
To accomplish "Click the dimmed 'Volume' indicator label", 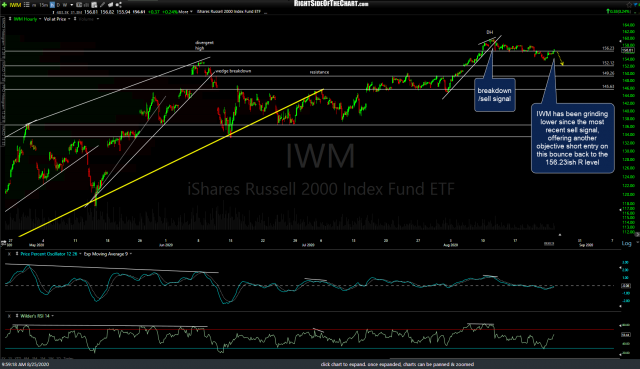I will [86, 19].
